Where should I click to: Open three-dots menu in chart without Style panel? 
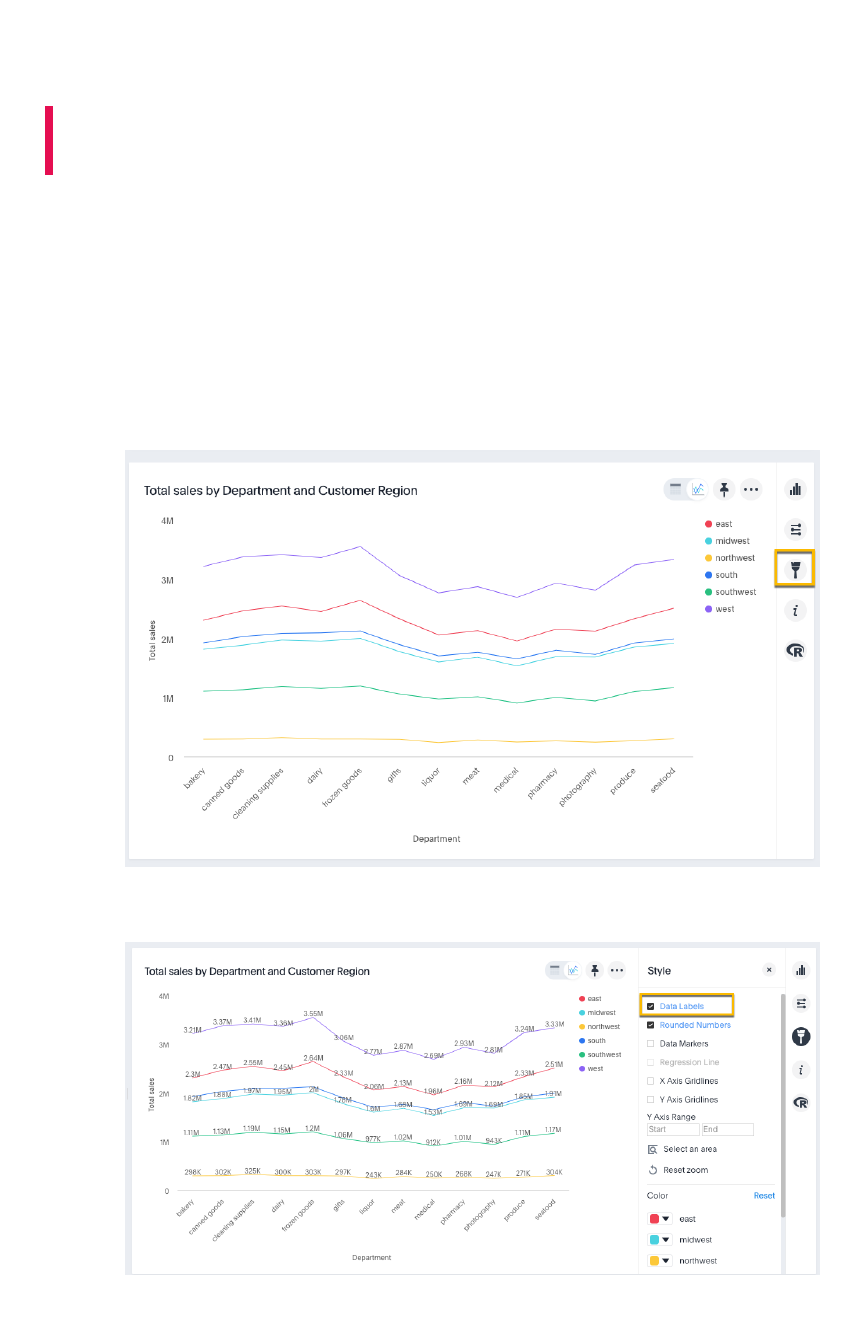[x=751, y=490]
